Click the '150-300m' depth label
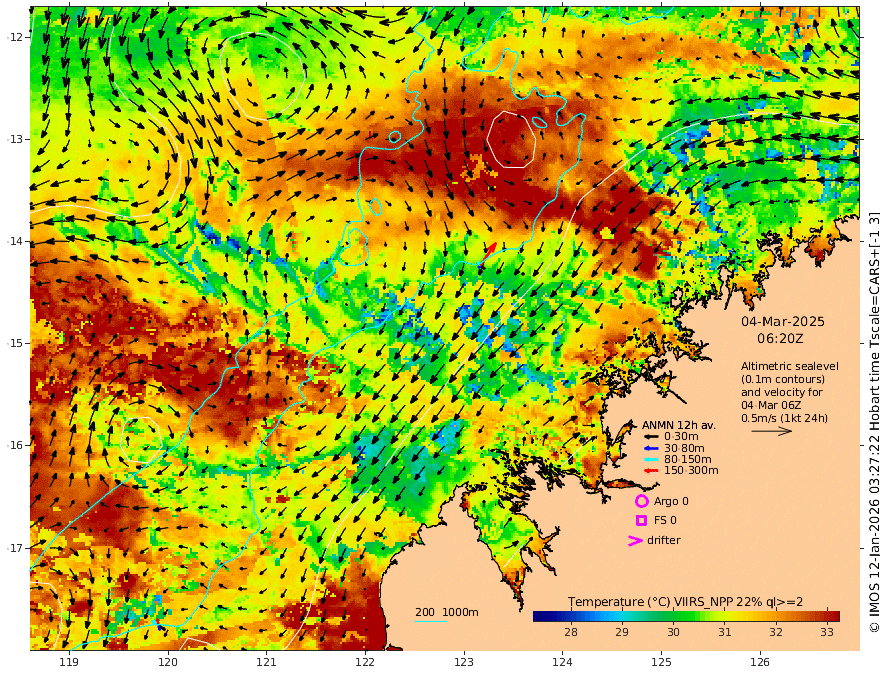 pyautogui.click(x=691, y=471)
